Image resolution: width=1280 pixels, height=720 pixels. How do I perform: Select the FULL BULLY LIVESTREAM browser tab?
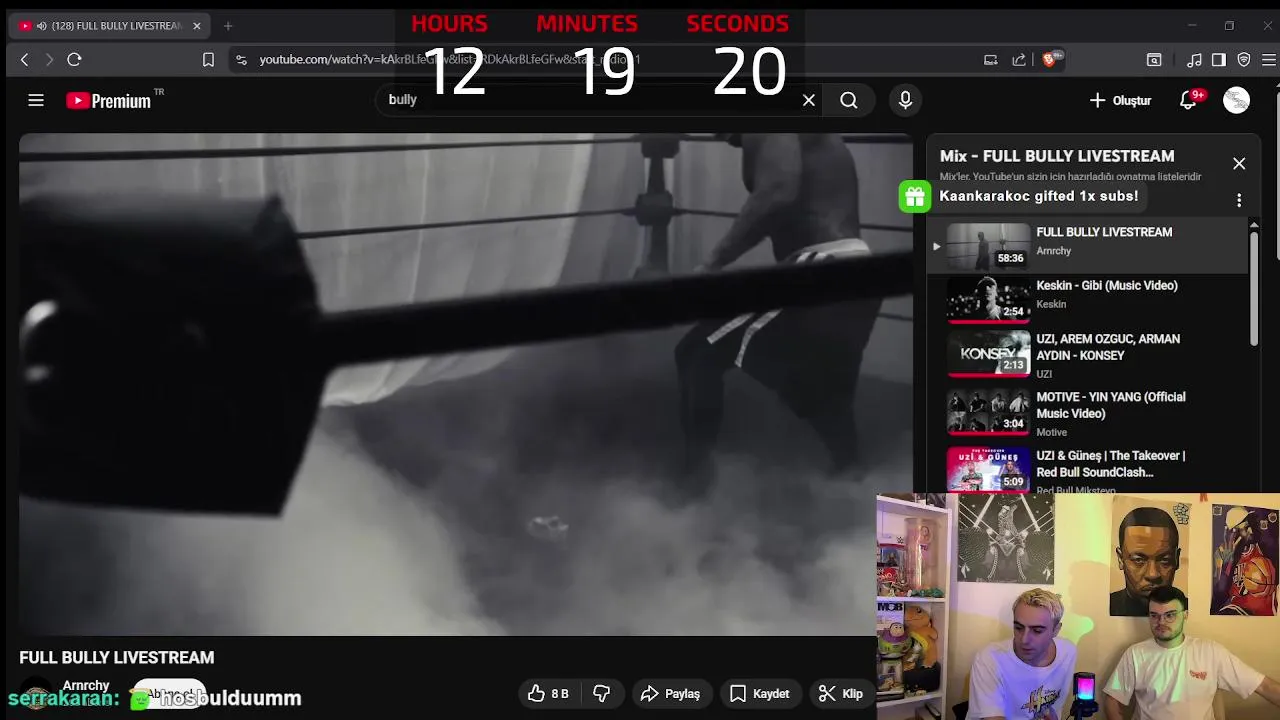110,26
